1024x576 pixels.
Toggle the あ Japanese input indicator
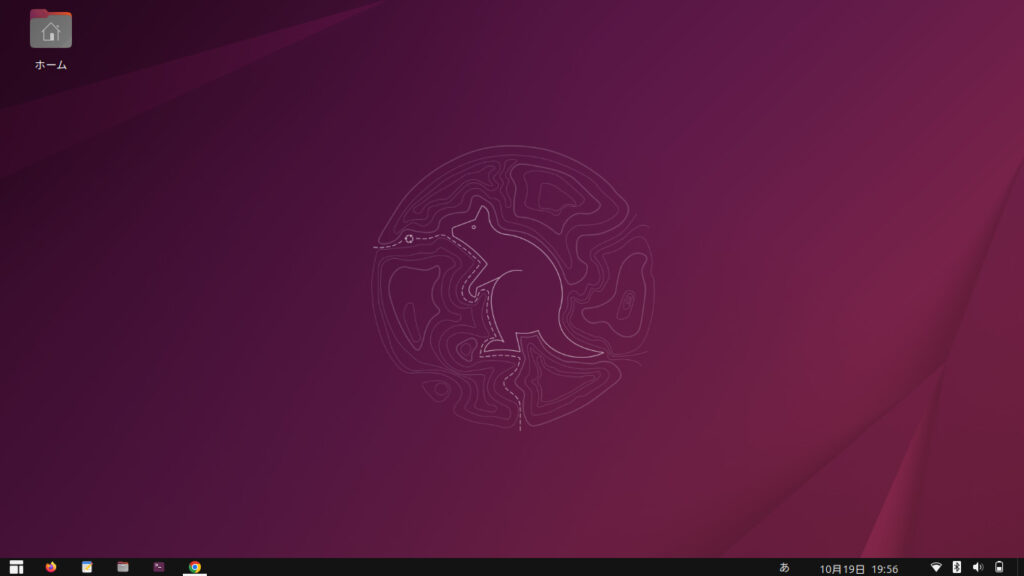click(x=784, y=567)
